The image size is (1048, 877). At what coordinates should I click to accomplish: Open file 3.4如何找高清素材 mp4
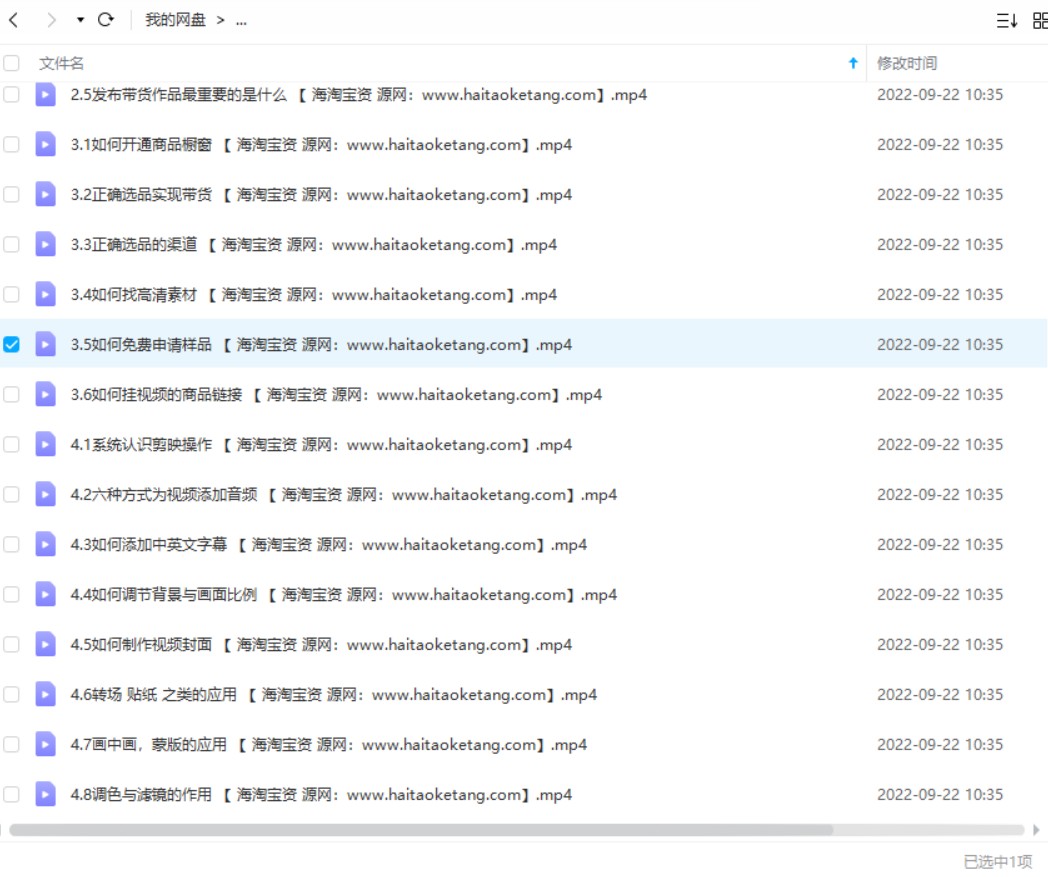[x=313, y=295]
